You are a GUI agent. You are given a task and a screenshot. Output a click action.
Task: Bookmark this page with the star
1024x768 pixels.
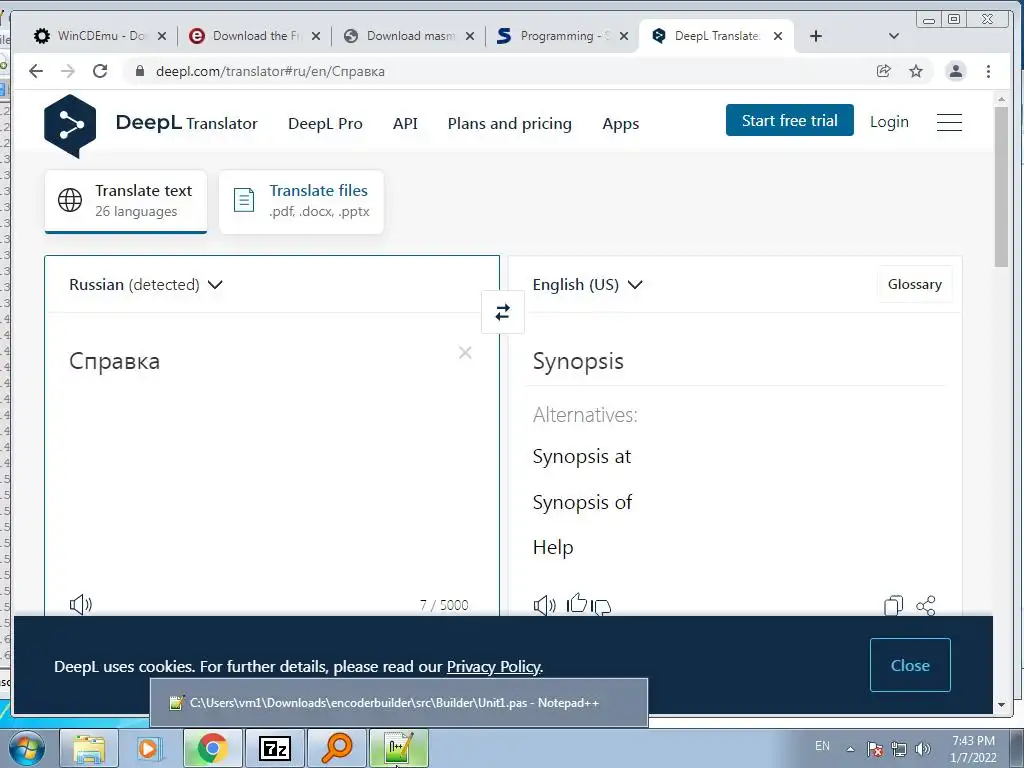coord(916,71)
